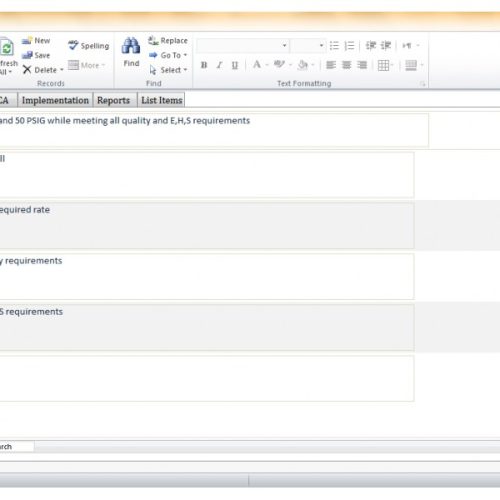Image resolution: width=500 pixels, height=500 pixels.
Task: Click the field ending with 'S requirements'
Action: click(x=207, y=327)
